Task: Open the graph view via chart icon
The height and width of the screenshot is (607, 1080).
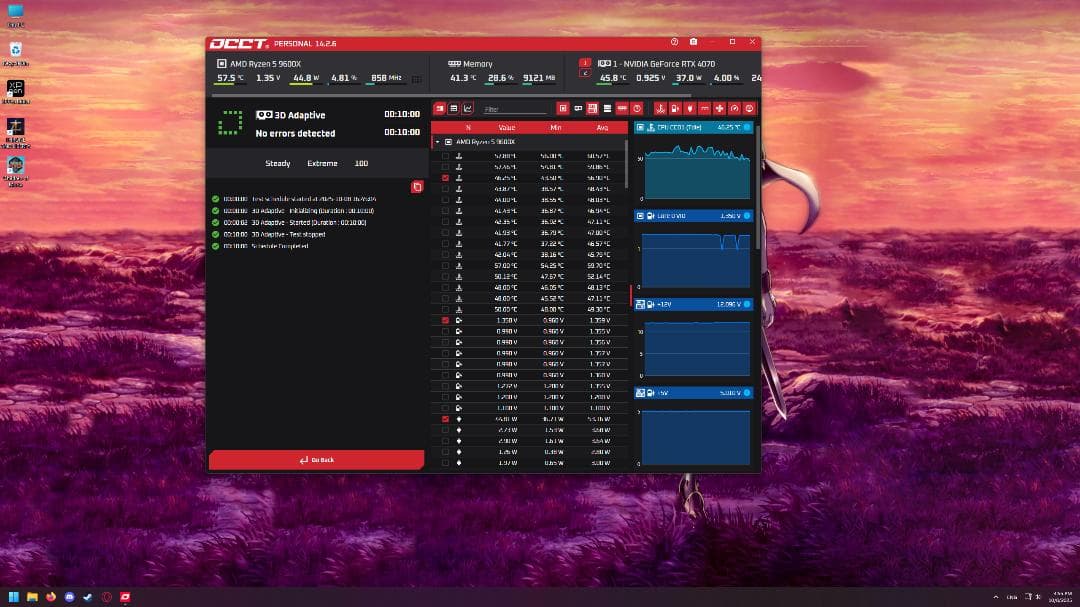Action: [467, 108]
